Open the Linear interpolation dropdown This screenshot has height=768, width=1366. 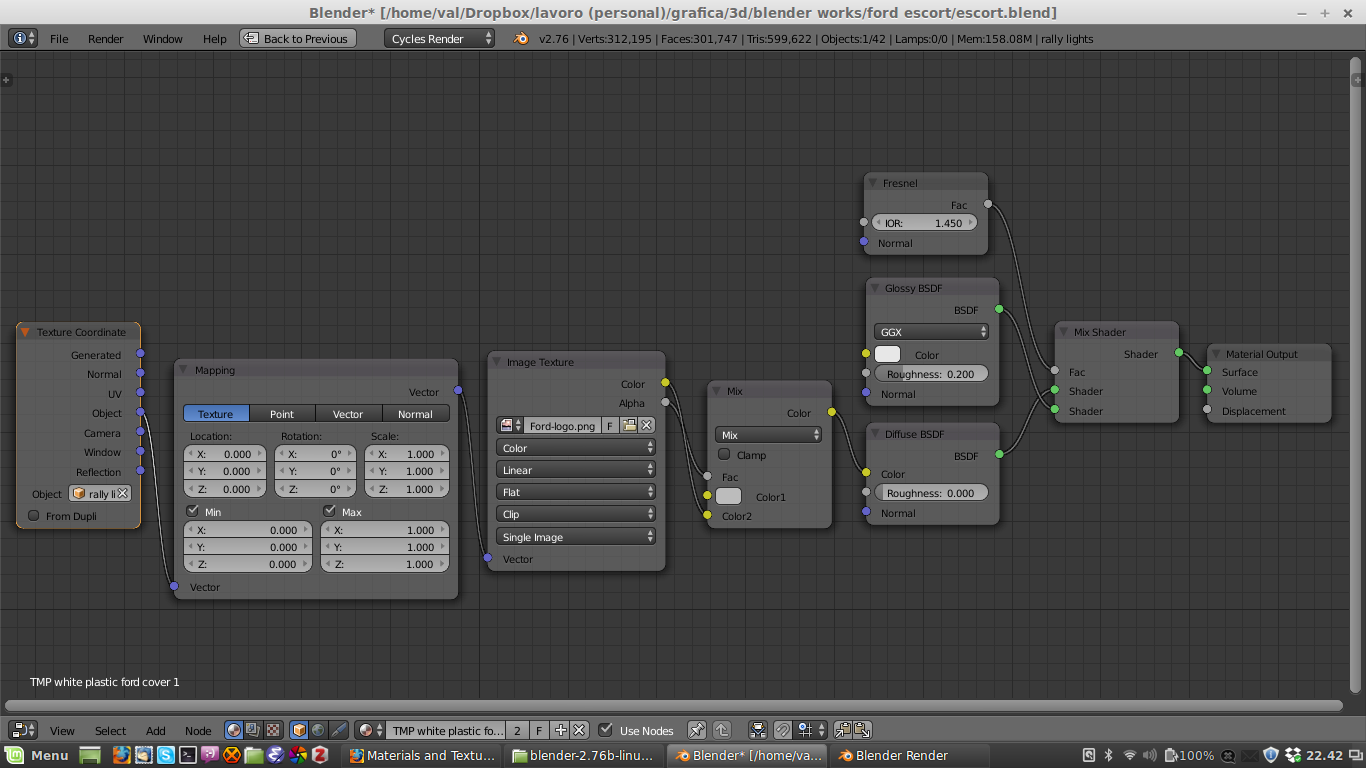point(576,470)
